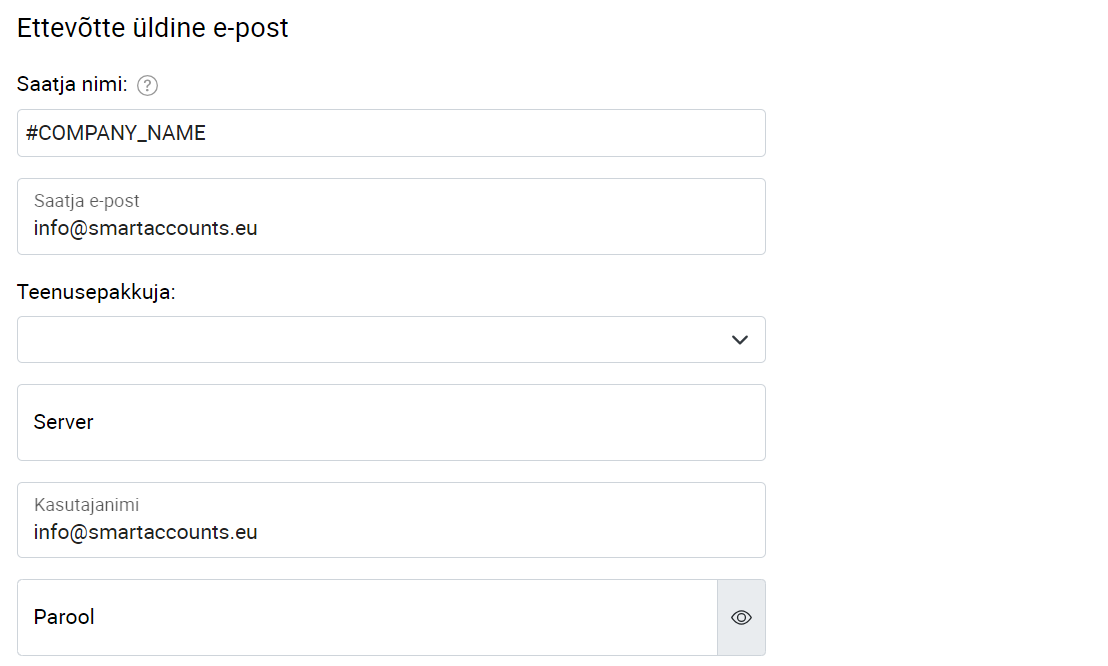1108x666 pixels.
Task: Click the small "Saatja e-post" floating label
Action: coord(86,201)
